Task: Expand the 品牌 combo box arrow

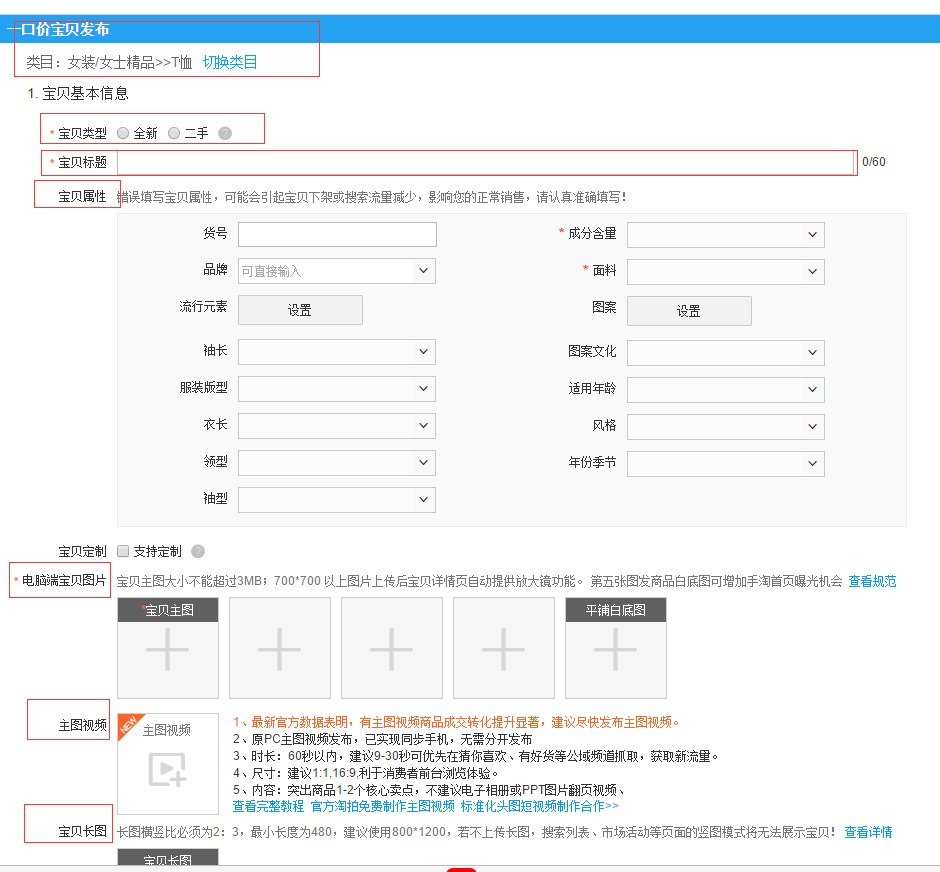Action: [x=424, y=271]
